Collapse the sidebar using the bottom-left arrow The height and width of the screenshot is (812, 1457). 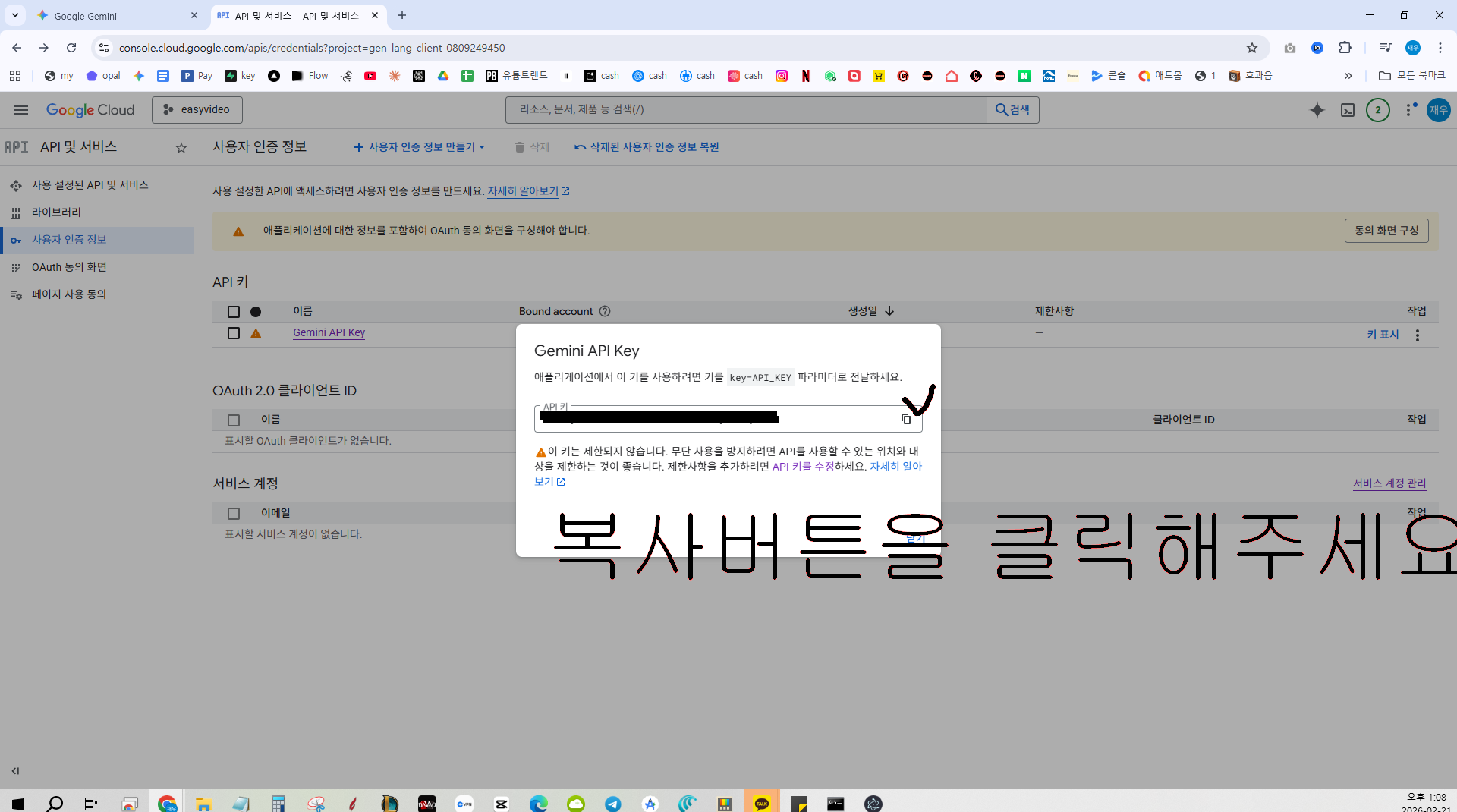point(15,771)
